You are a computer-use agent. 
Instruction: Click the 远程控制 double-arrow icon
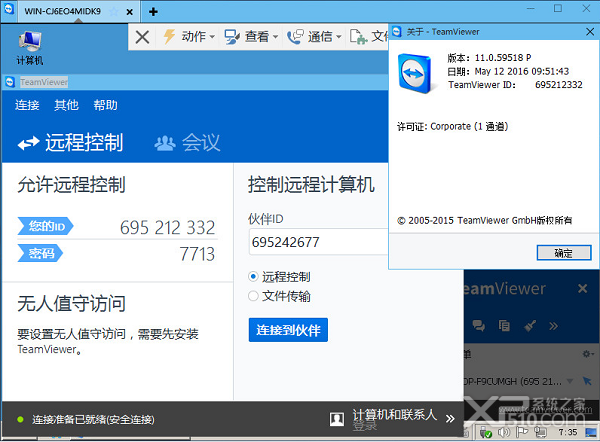pos(28,143)
